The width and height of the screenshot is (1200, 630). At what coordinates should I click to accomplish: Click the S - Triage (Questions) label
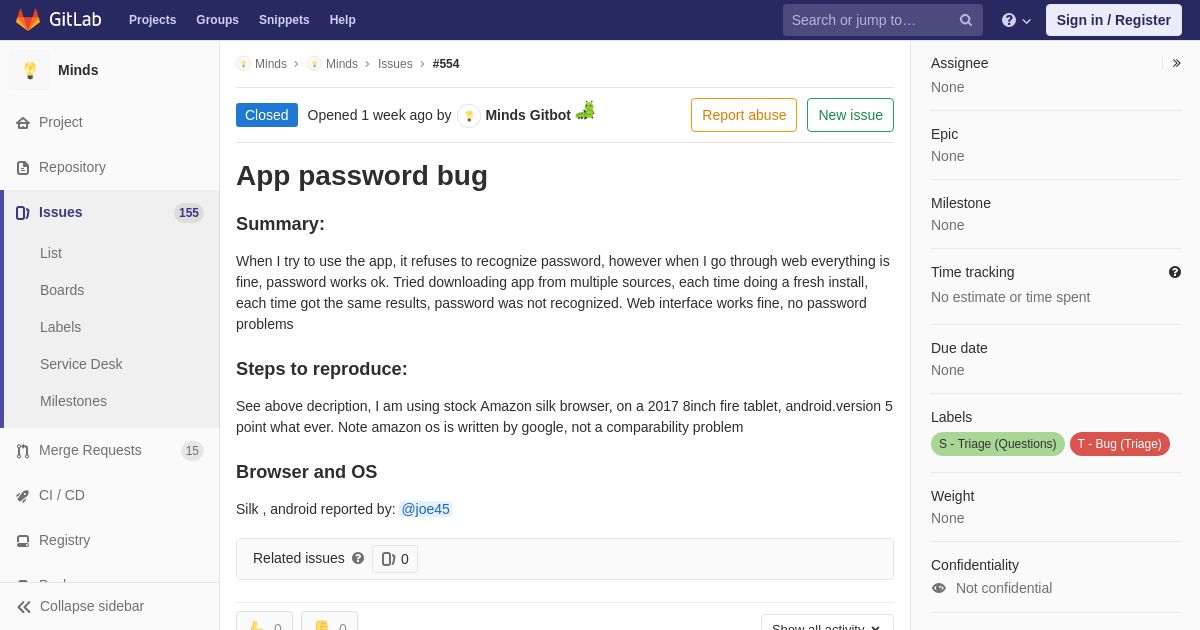click(998, 444)
